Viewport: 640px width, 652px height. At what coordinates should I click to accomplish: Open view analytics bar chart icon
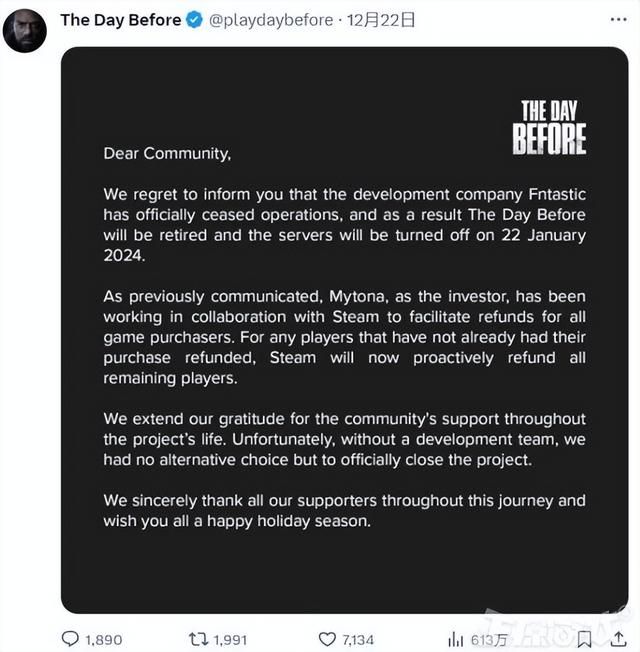tap(455, 638)
